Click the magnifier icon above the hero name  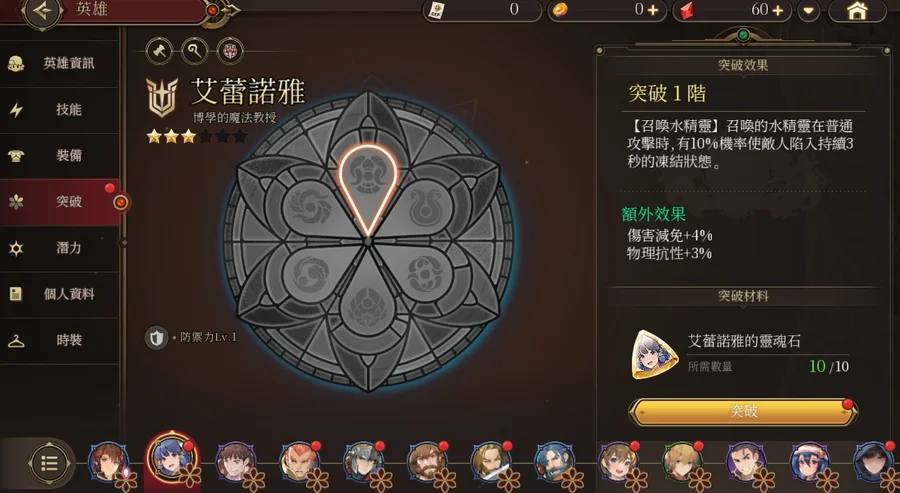195,52
